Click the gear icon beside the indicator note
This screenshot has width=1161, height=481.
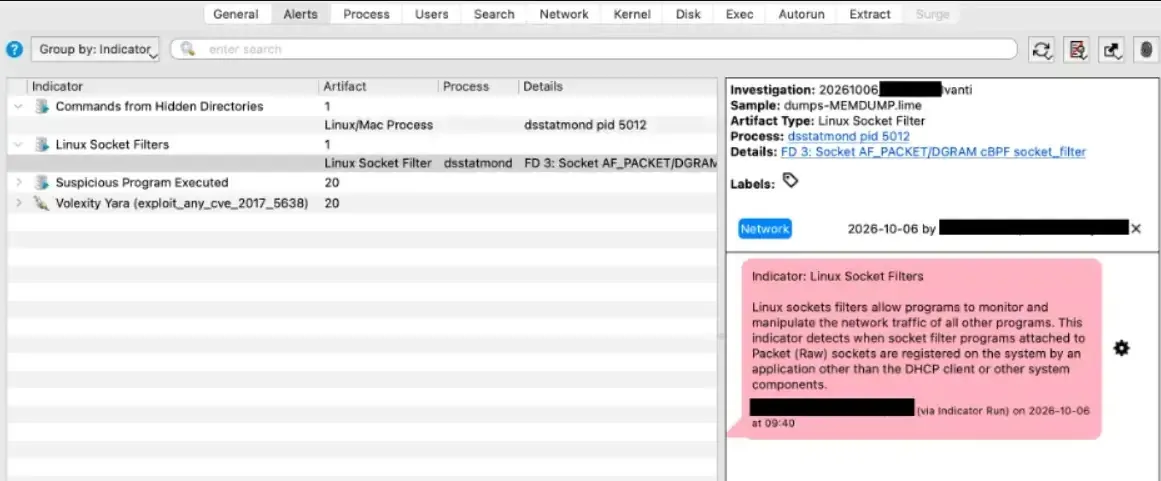coord(1122,348)
